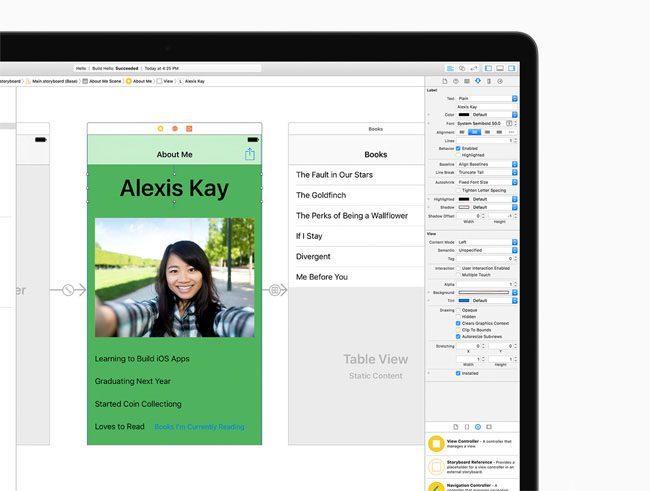Open the Media library

[489, 427]
